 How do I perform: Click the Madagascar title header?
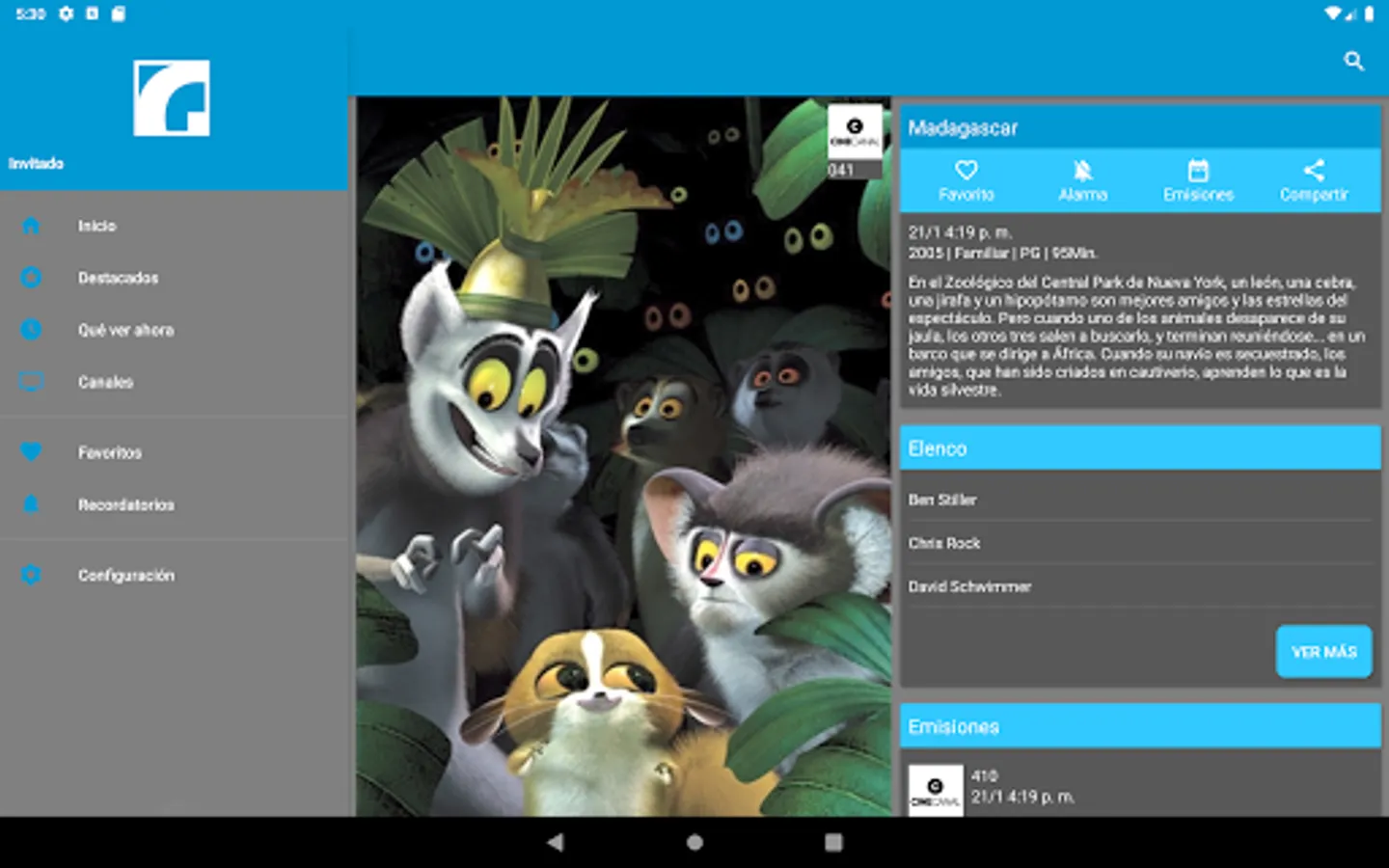1140,127
